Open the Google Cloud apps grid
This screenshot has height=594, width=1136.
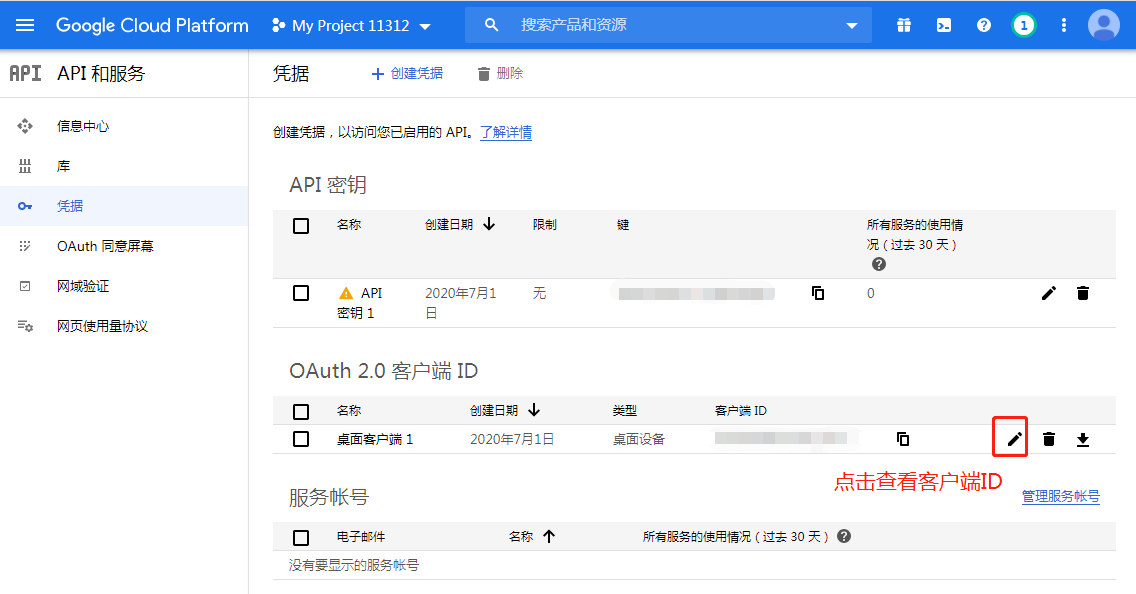tap(903, 25)
